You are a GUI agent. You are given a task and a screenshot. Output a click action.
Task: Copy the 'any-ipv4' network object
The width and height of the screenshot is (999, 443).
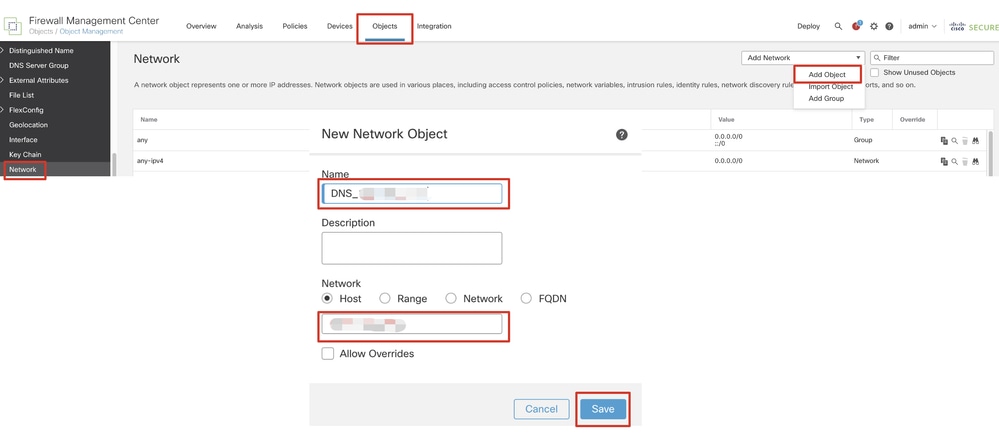coord(944,161)
